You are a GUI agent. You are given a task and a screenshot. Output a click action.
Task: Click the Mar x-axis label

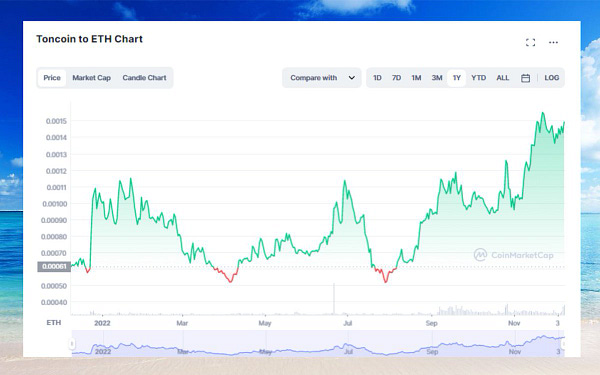click(x=182, y=323)
